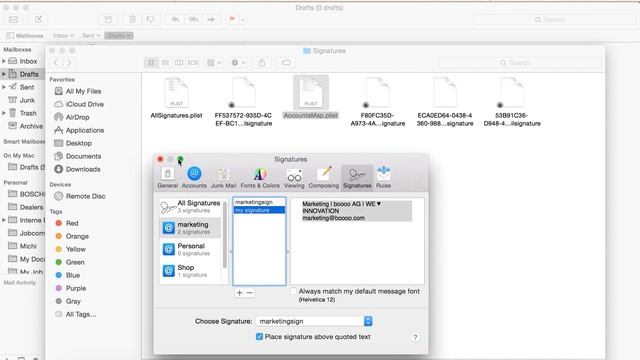The width and height of the screenshot is (640, 360).
Task: Expand the Trash mailbox in Mail
Action: click(x=4, y=113)
